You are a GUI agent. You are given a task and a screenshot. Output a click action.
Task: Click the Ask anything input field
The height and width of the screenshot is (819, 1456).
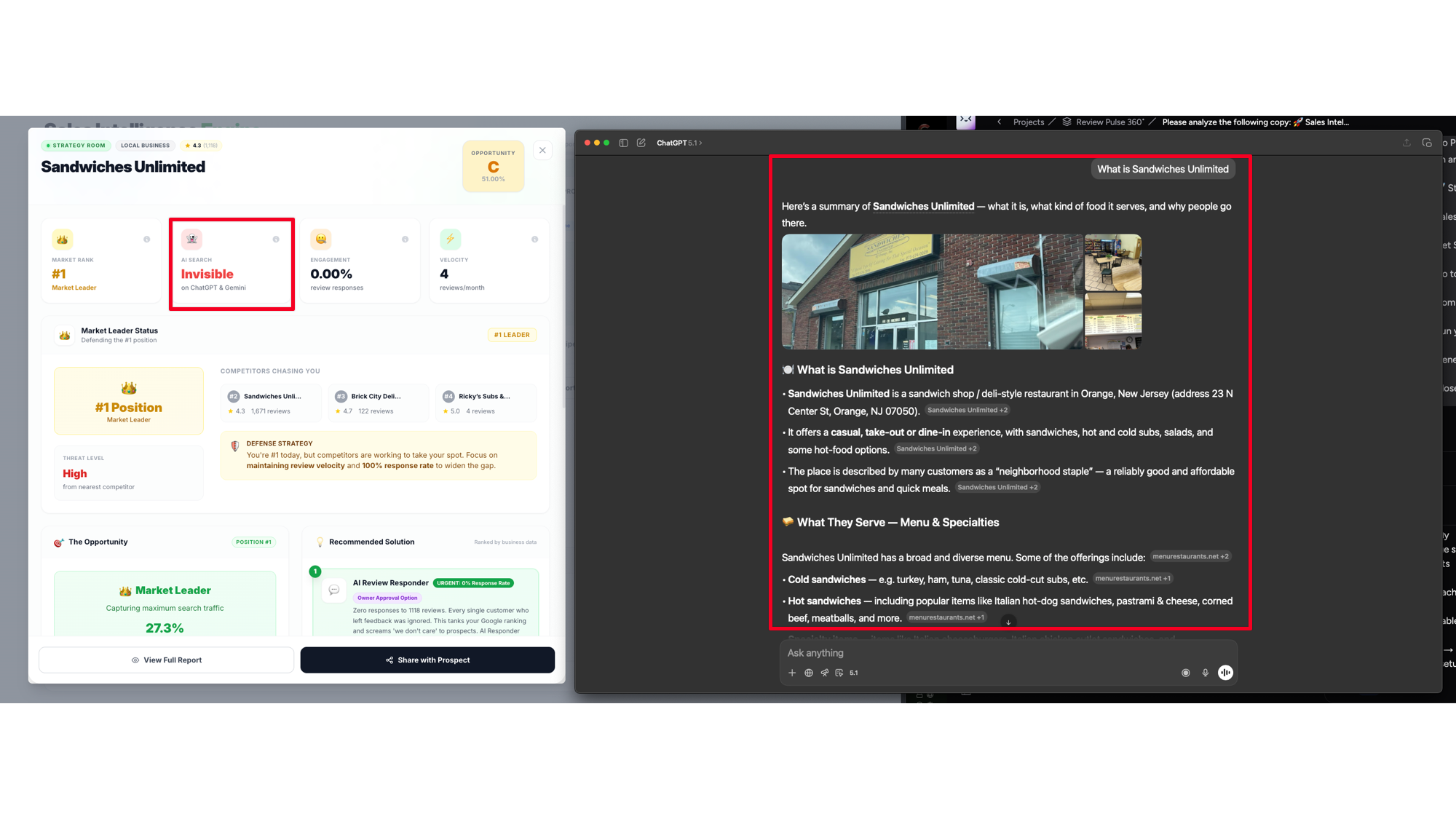(x=1008, y=653)
